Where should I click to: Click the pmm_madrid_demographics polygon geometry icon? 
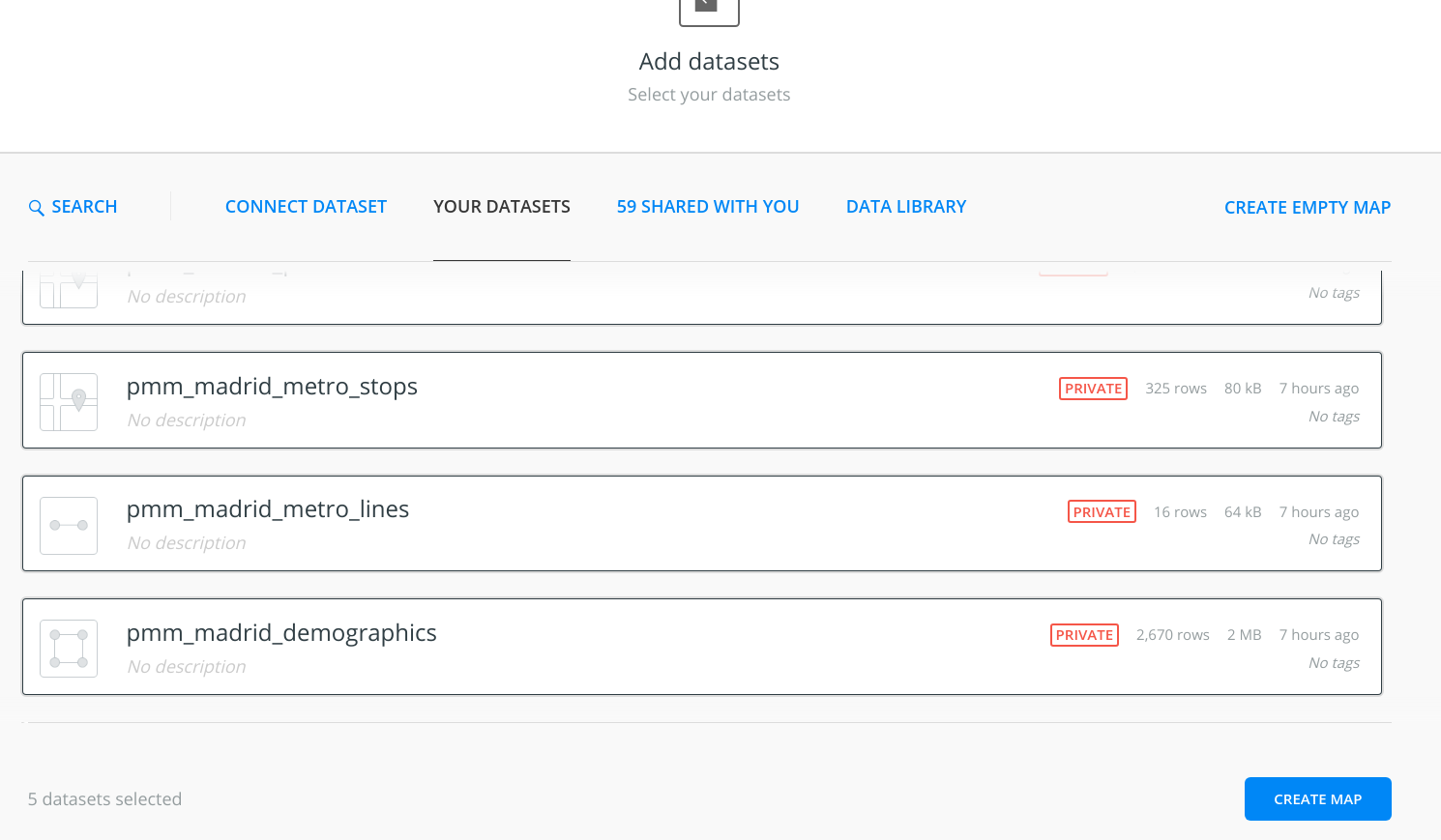point(69,649)
